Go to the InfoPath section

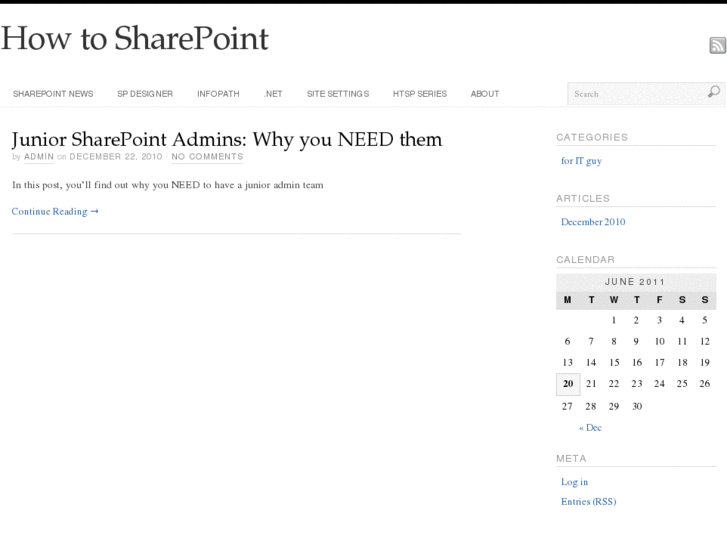pyautogui.click(x=218, y=94)
